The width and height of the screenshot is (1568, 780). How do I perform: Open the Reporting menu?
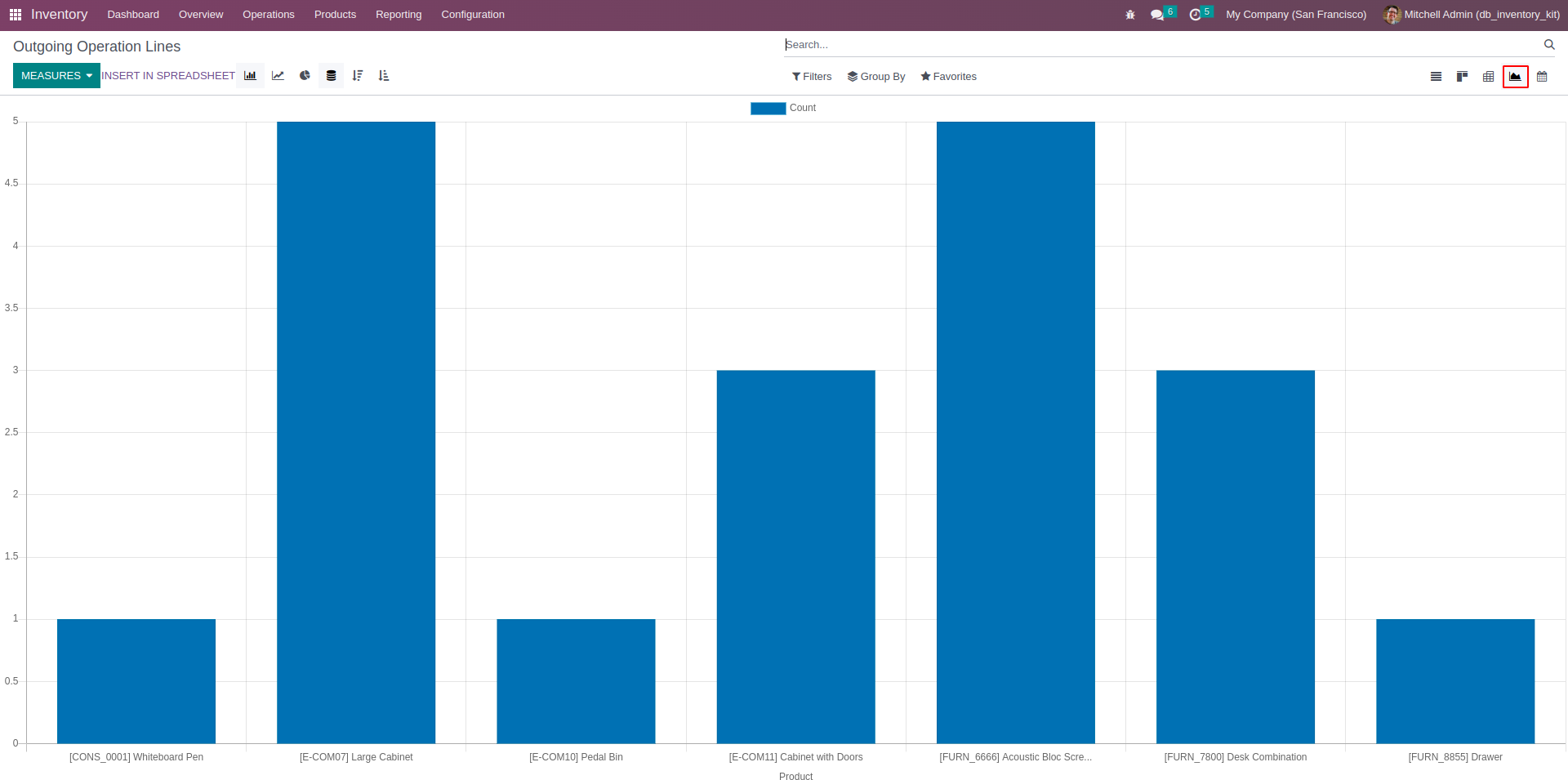click(x=399, y=15)
